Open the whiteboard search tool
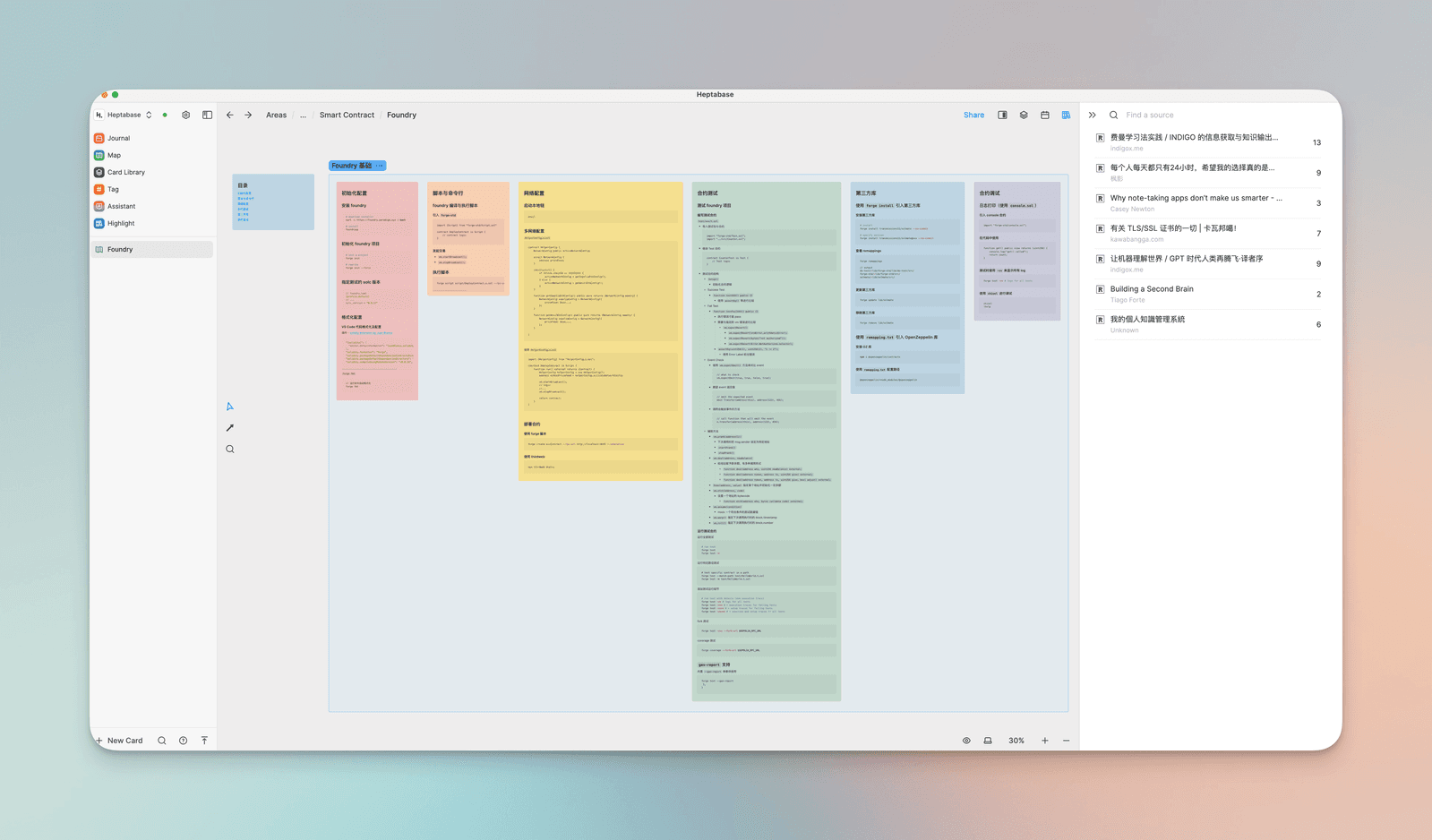The height and width of the screenshot is (840, 1432). click(230, 450)
